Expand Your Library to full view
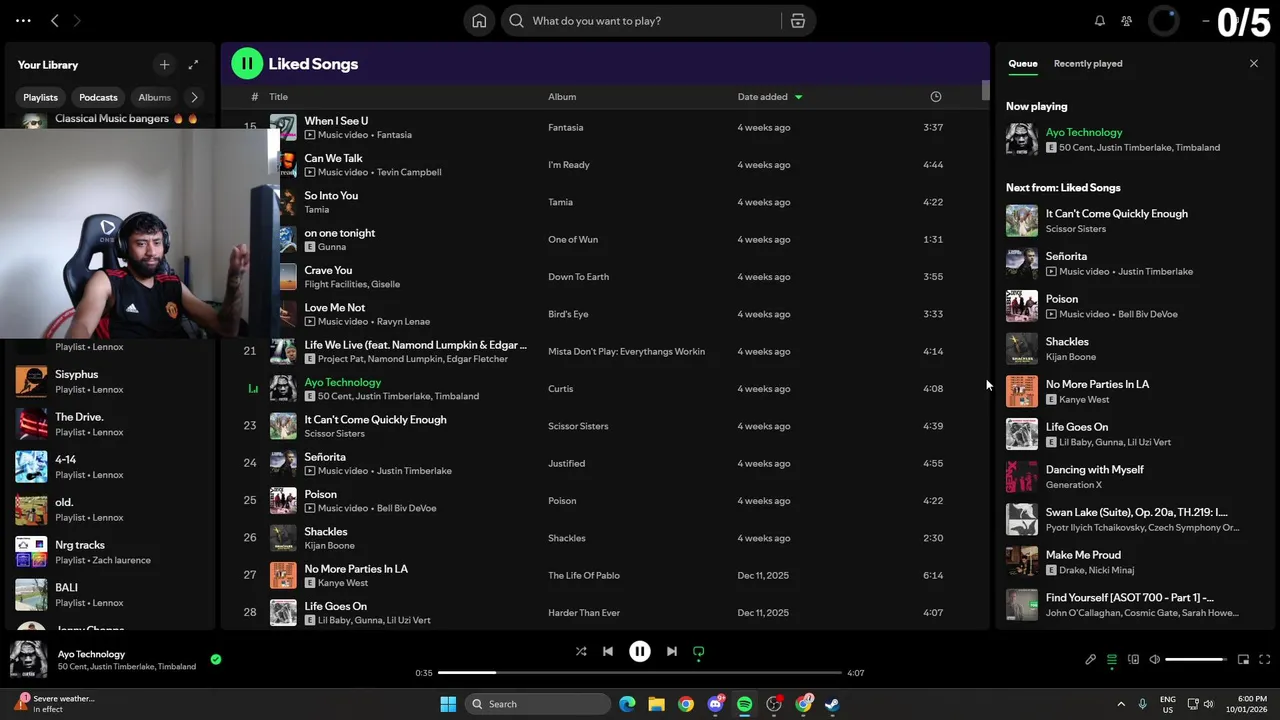 click(194, 65)
